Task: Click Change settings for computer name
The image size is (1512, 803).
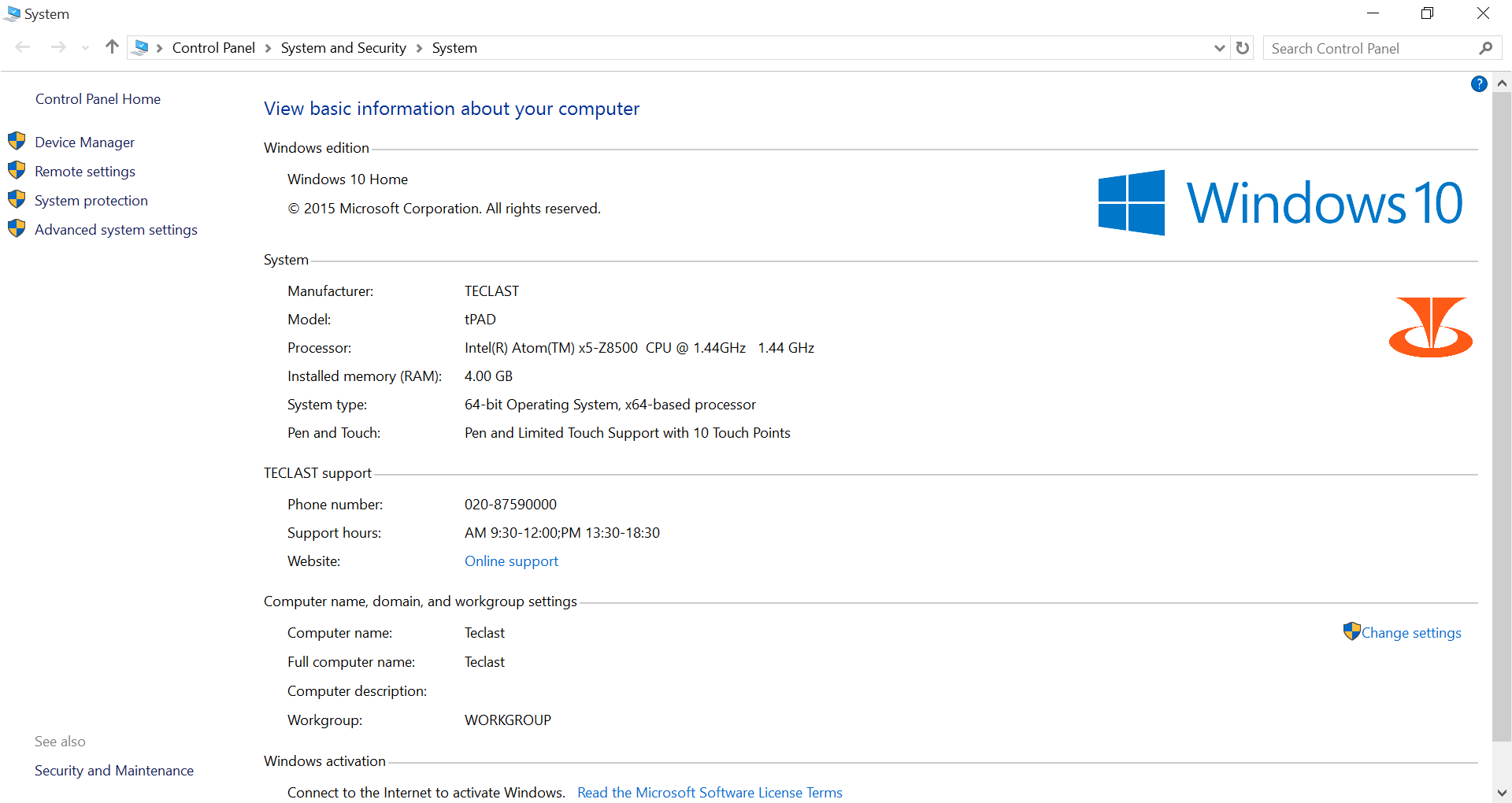Action: pyautogui.click(x=1410, y=633)
